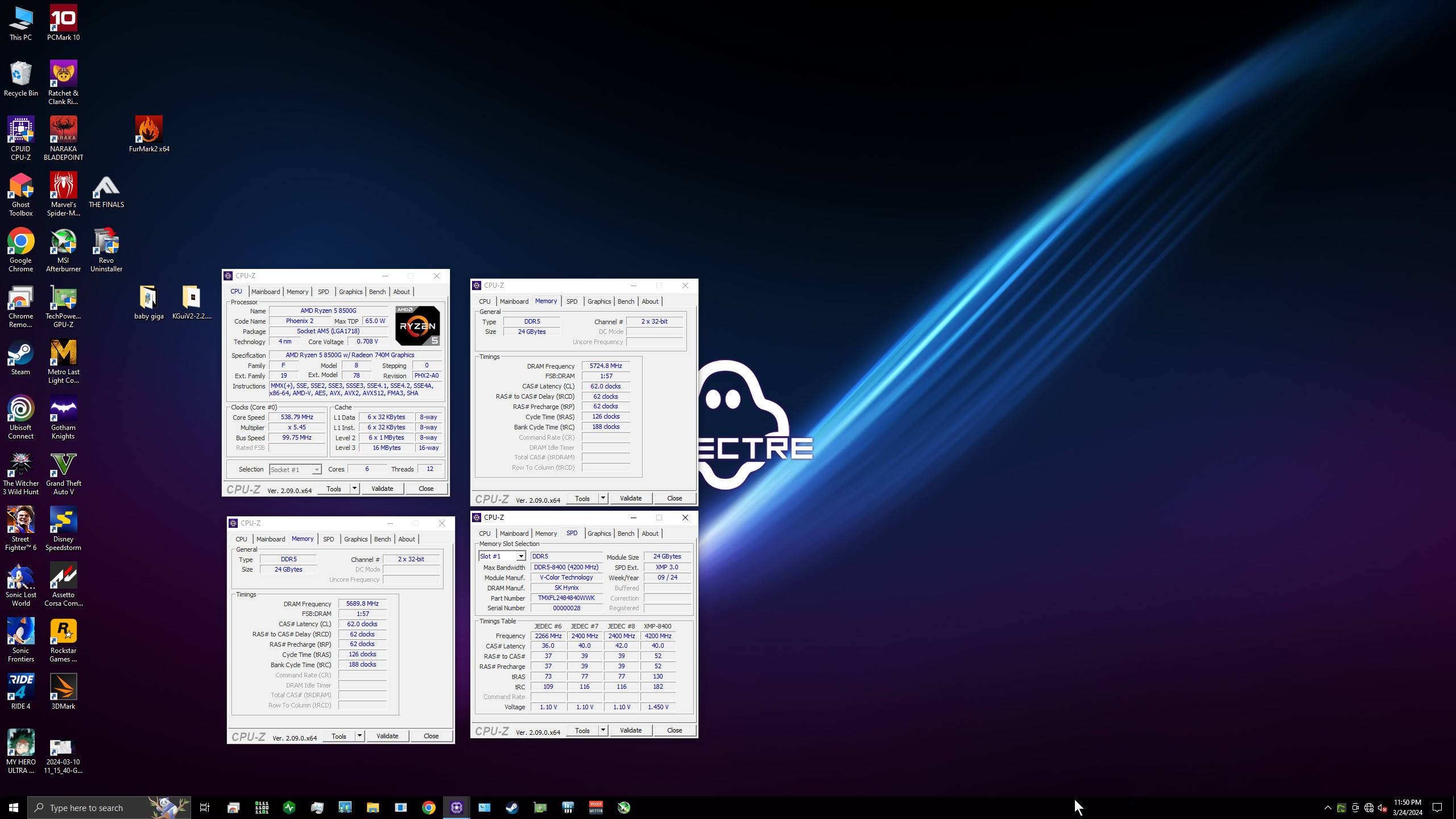The width and height of the screenshot is (1456, 819).
Task: Open NARAKA BLADEPOINT desktop shortcut
Action: click(x=63, y=138)
